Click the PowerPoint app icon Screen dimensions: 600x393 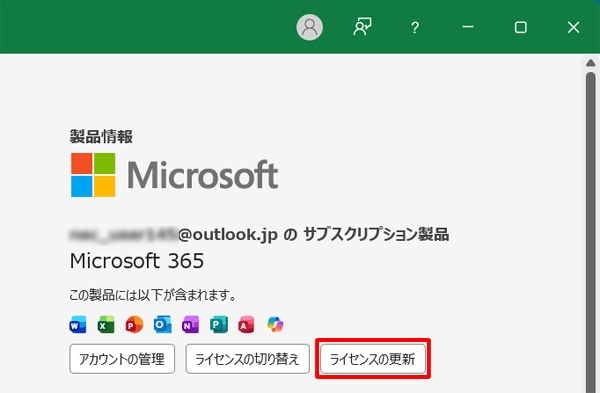pyautogui.click(x=134, y=325)
